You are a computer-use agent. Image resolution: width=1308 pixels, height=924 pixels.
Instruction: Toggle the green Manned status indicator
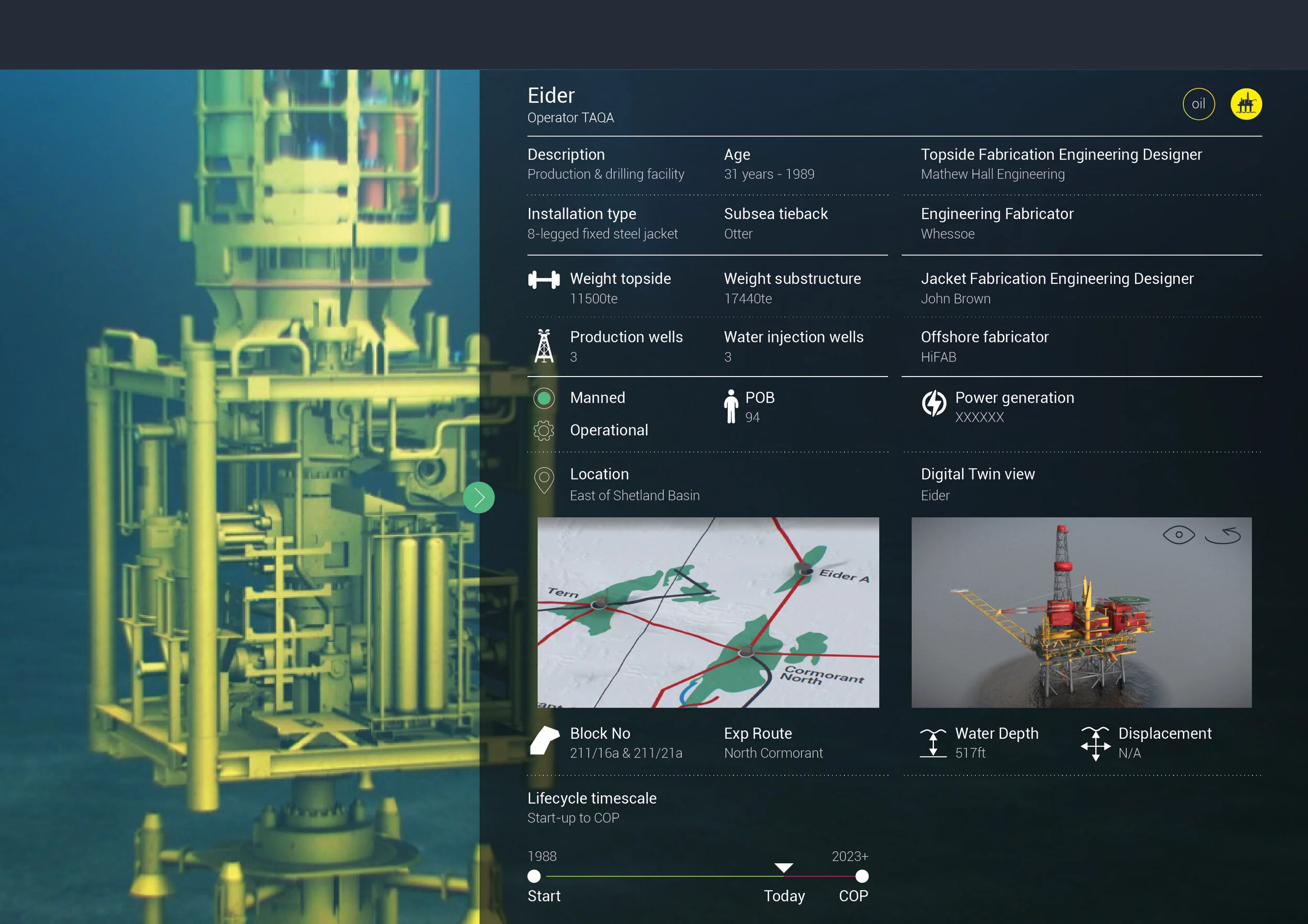coord(544,398)
